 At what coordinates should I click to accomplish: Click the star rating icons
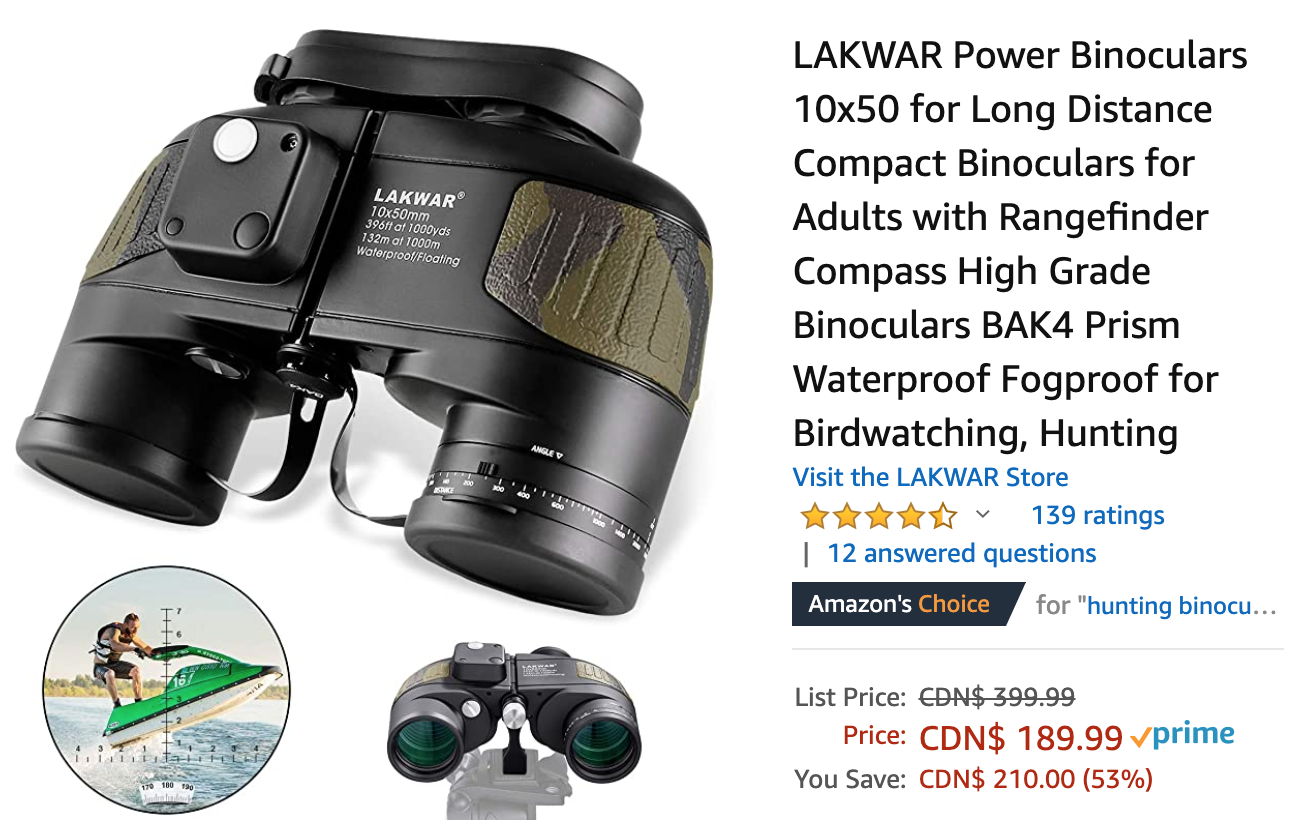[x=878, y=516]
